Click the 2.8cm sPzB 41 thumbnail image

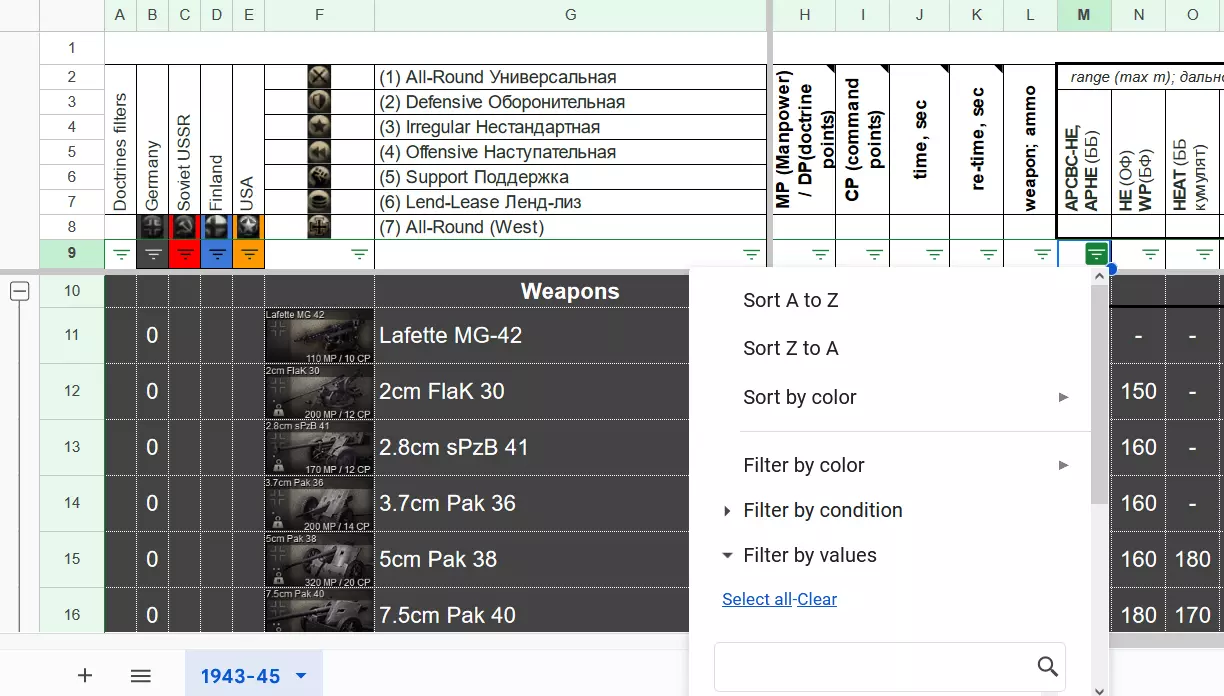[x=319, y=448]
